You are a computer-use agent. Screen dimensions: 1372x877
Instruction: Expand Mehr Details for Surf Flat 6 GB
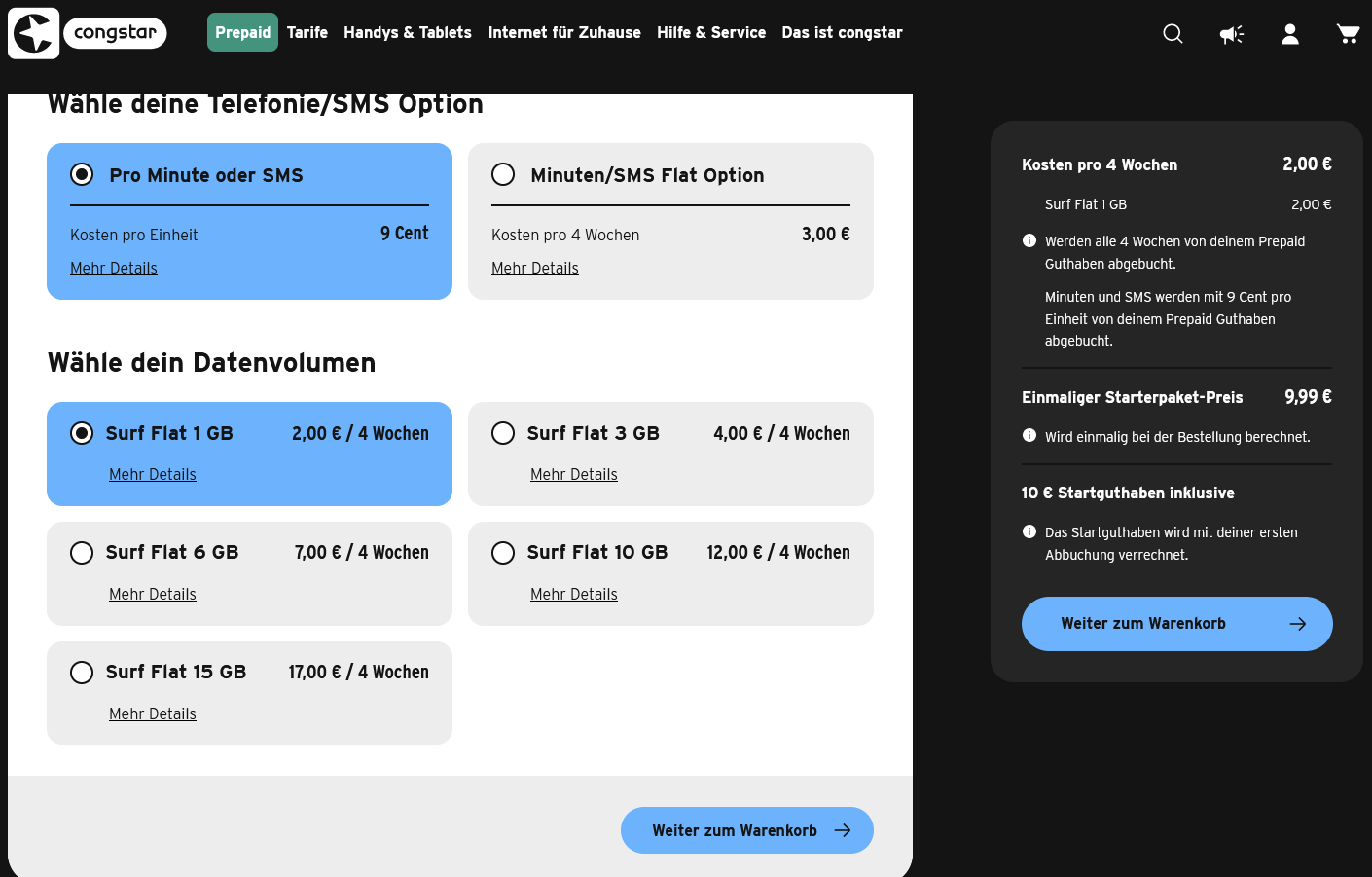click(x=153, y=594)
